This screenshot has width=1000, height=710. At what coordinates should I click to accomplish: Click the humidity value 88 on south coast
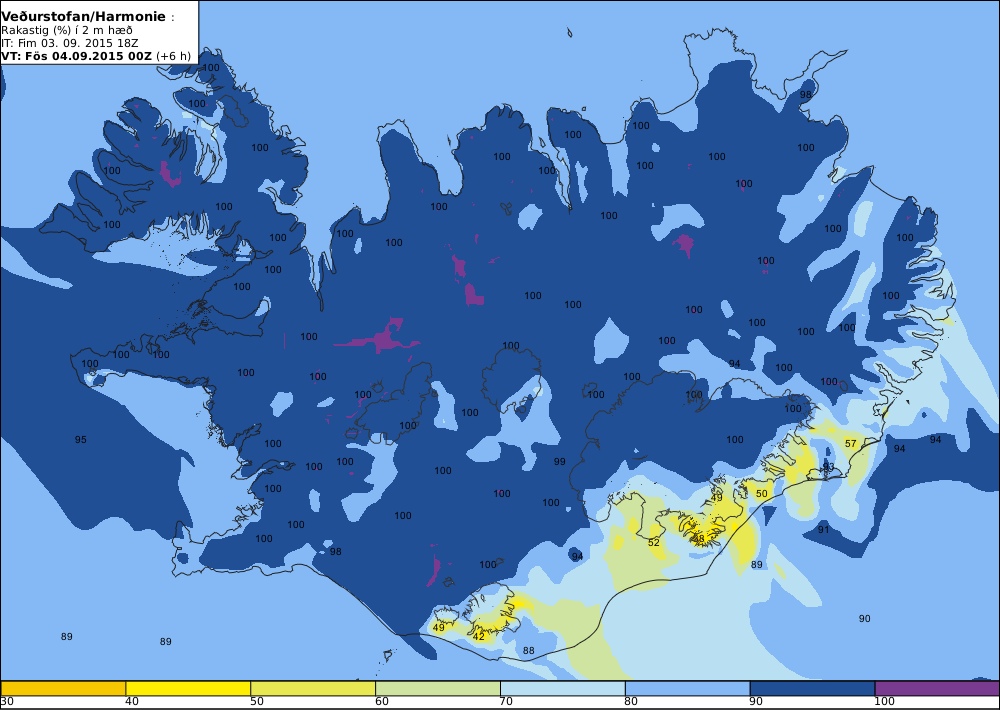529,651
